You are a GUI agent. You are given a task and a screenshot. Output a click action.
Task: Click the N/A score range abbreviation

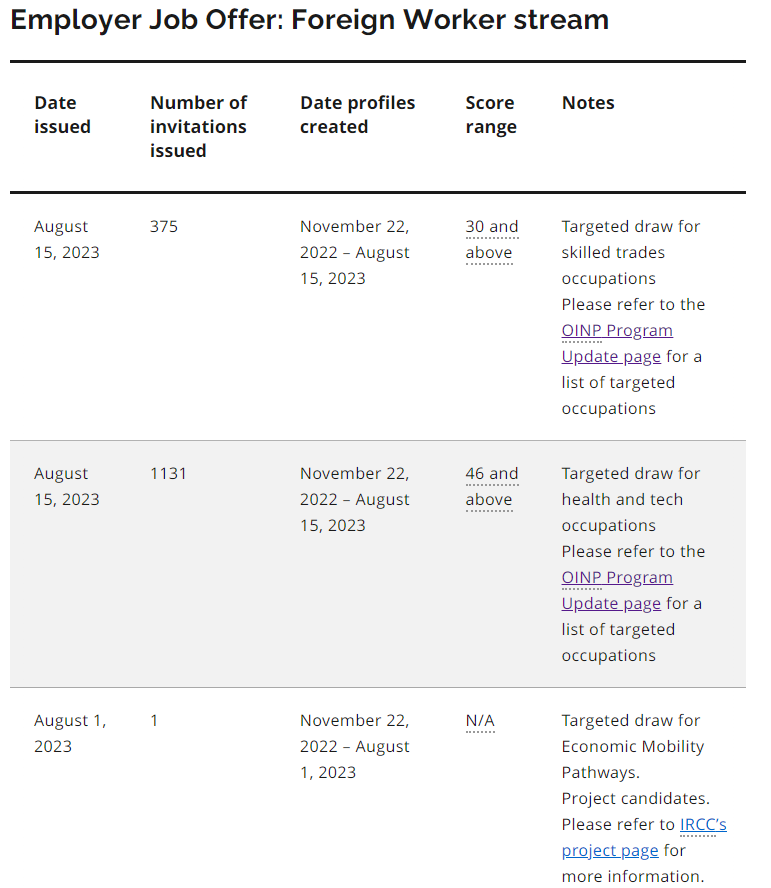pyautogui.click(x=480, y=720)
